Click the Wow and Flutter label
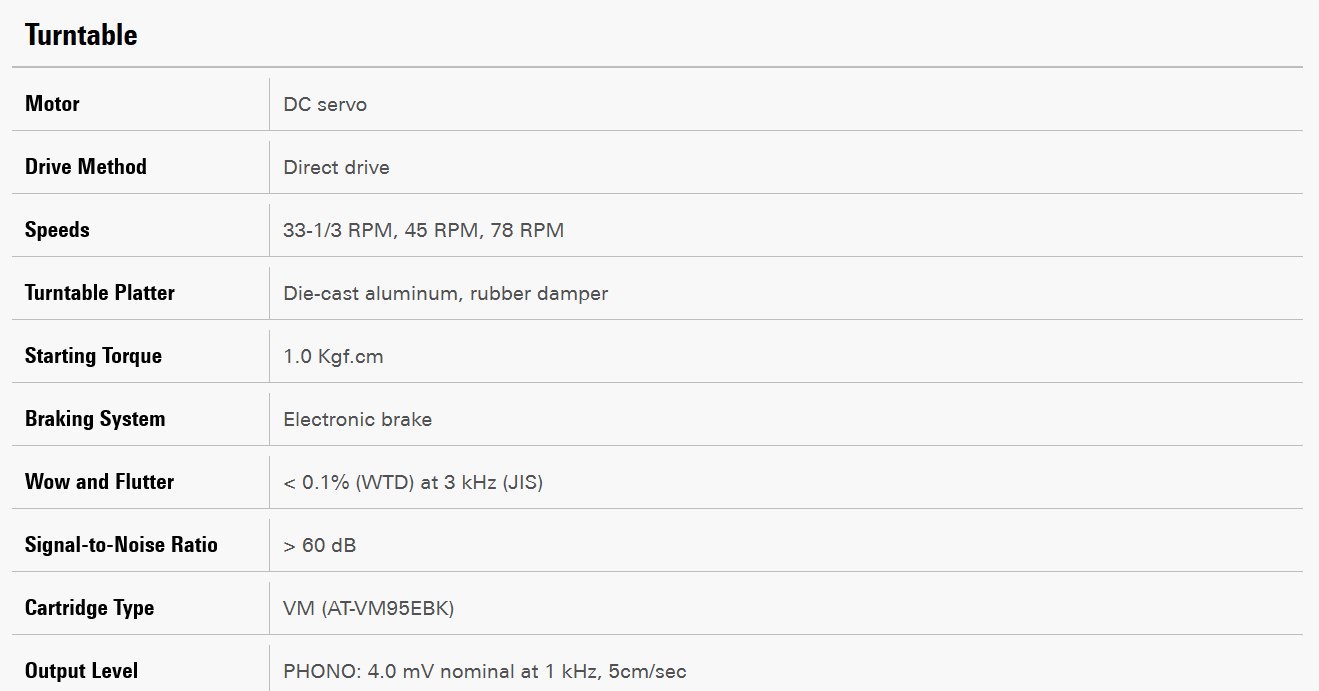The image size is (1319, 691). pos(99,482)
